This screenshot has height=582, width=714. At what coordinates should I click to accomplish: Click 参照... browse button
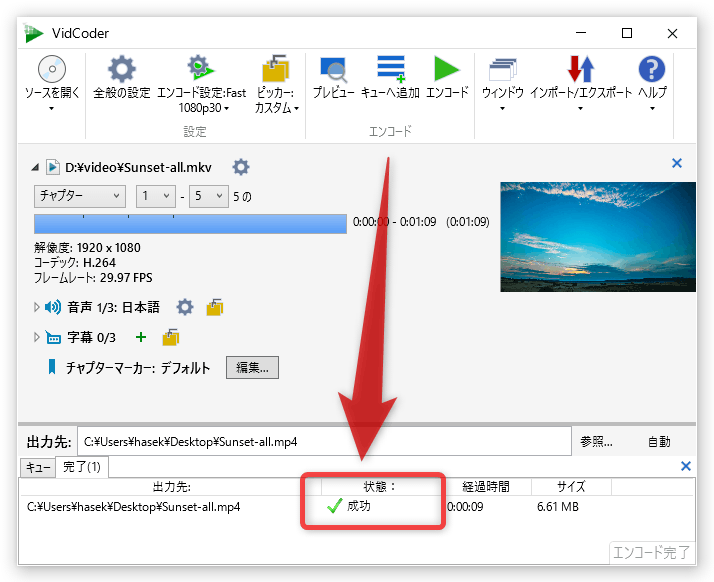[596, 441]
